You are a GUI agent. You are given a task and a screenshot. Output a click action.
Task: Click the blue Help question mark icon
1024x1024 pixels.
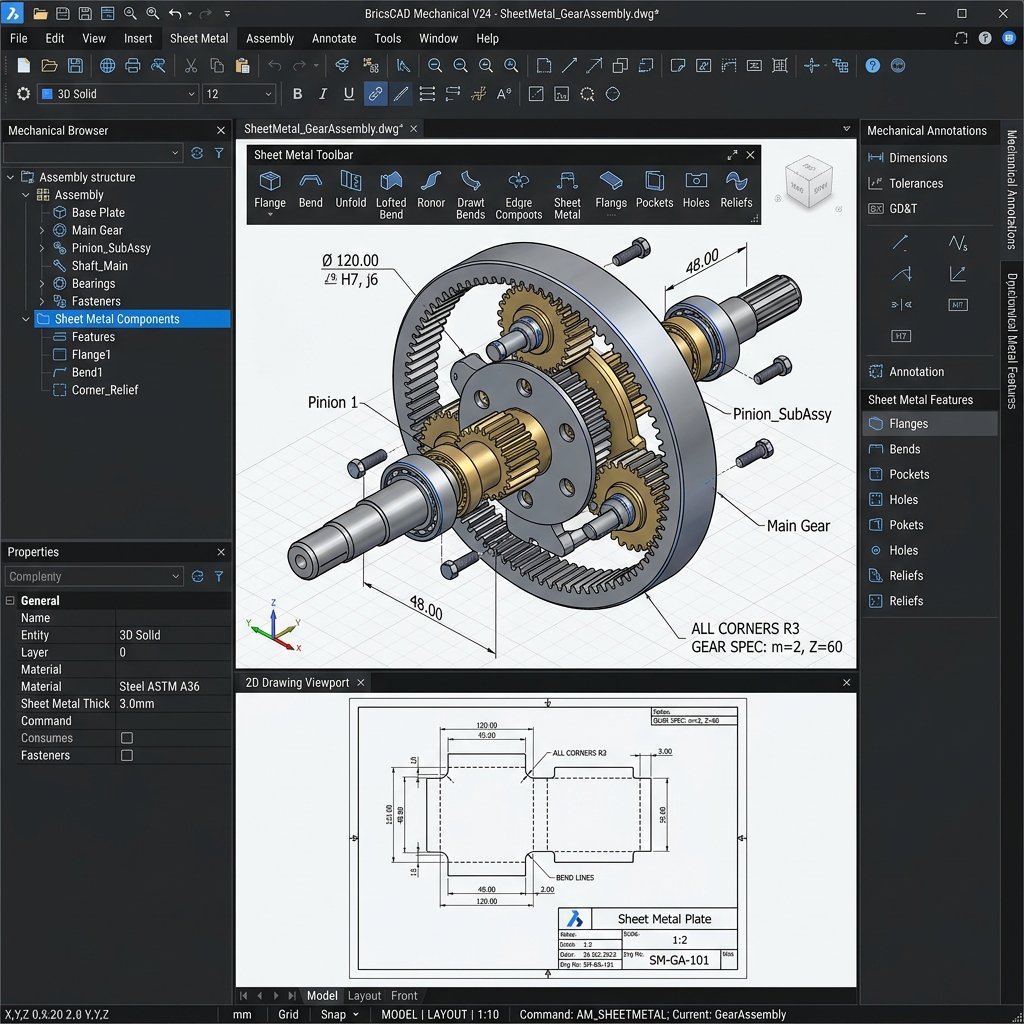pos(872,65)
